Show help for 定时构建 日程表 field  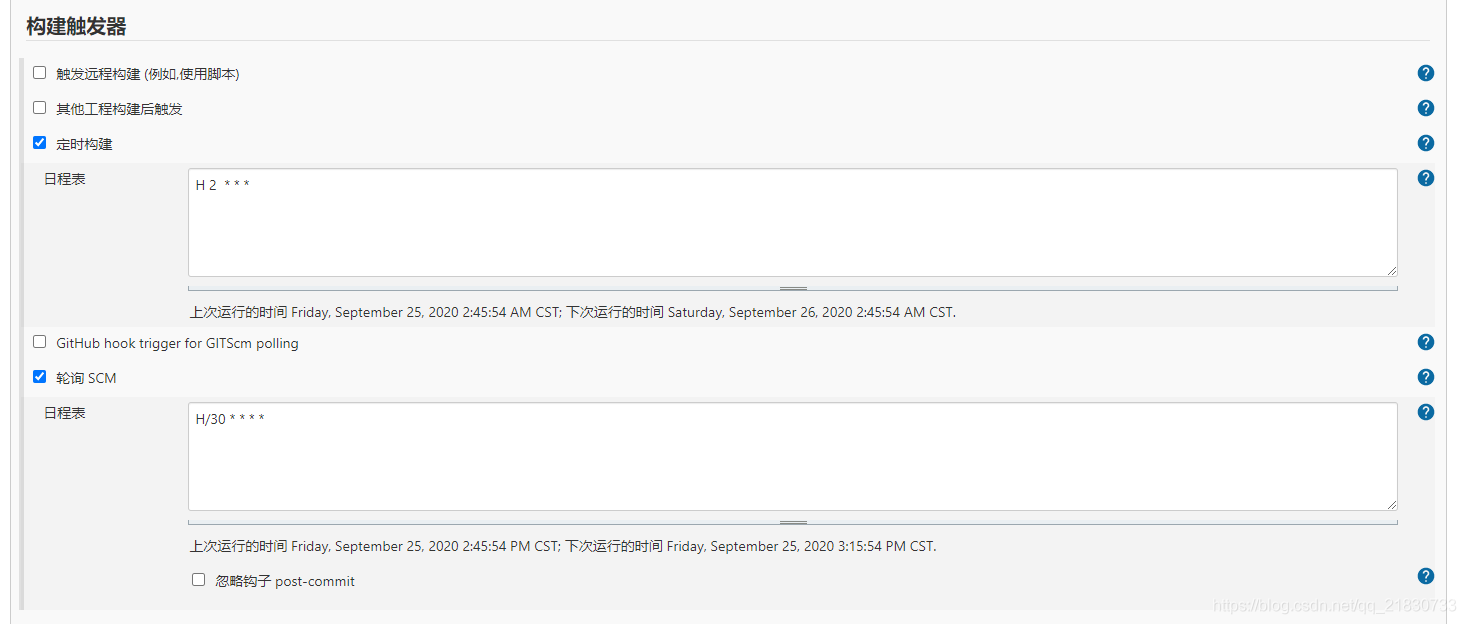(1426, 178)
